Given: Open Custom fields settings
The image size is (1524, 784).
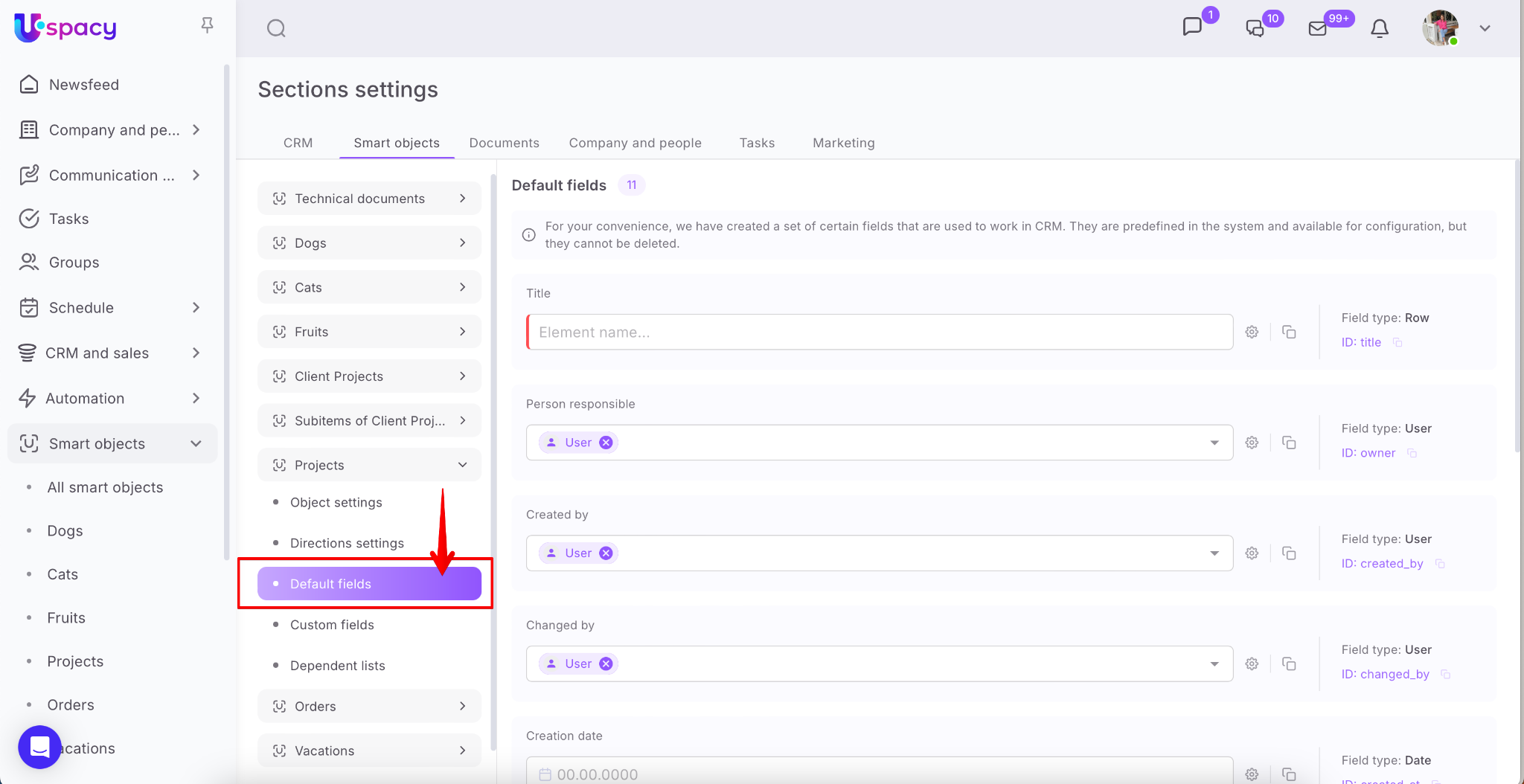Looking at the screenshot, I should (332, 625).
